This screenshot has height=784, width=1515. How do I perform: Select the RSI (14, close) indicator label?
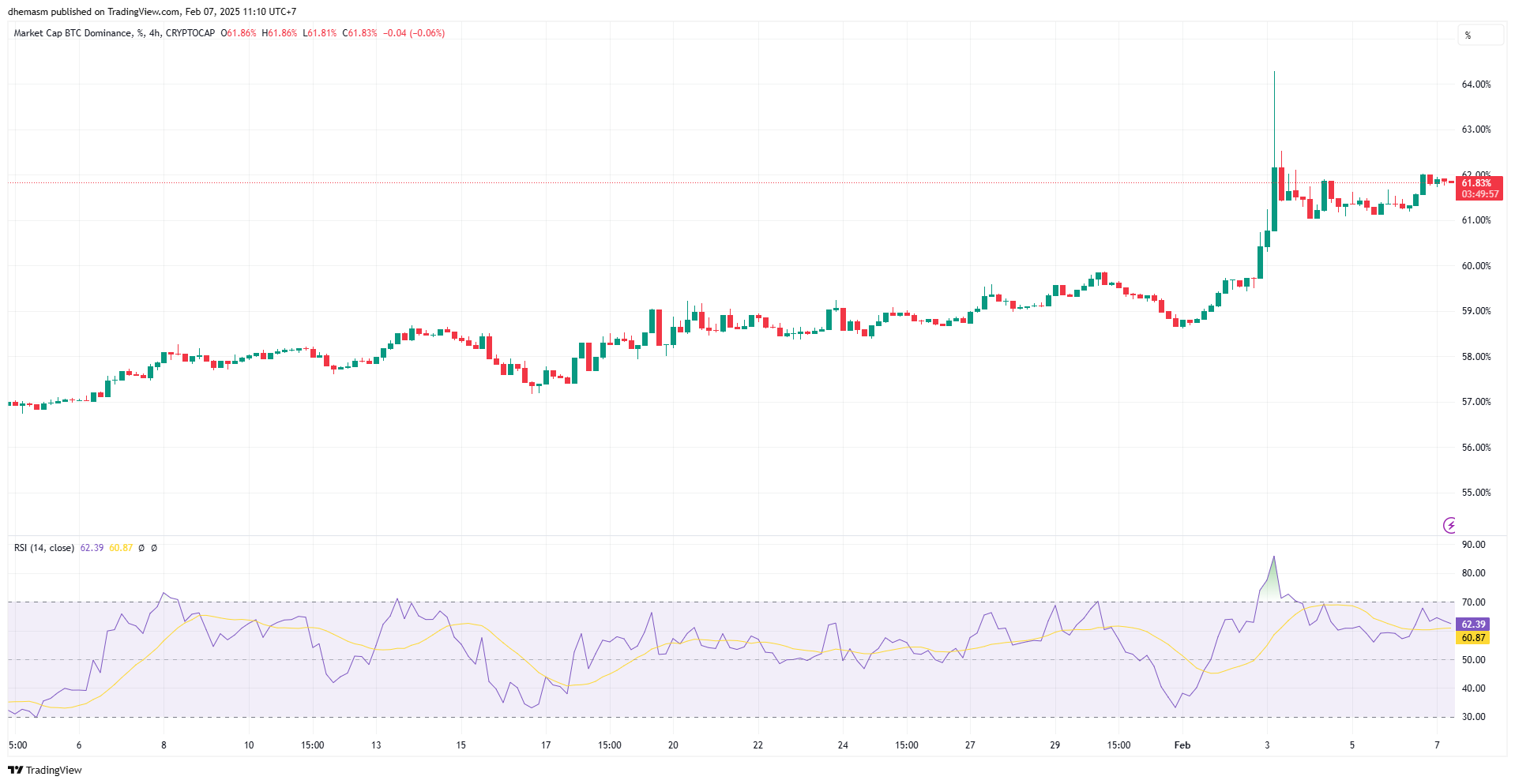pyautogui.click(x=44, y=548)
